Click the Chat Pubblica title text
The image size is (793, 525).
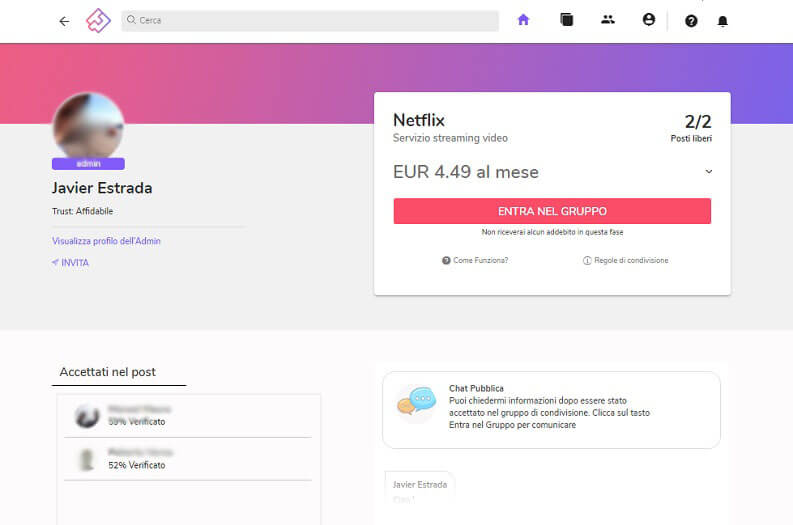click(476, 388)
